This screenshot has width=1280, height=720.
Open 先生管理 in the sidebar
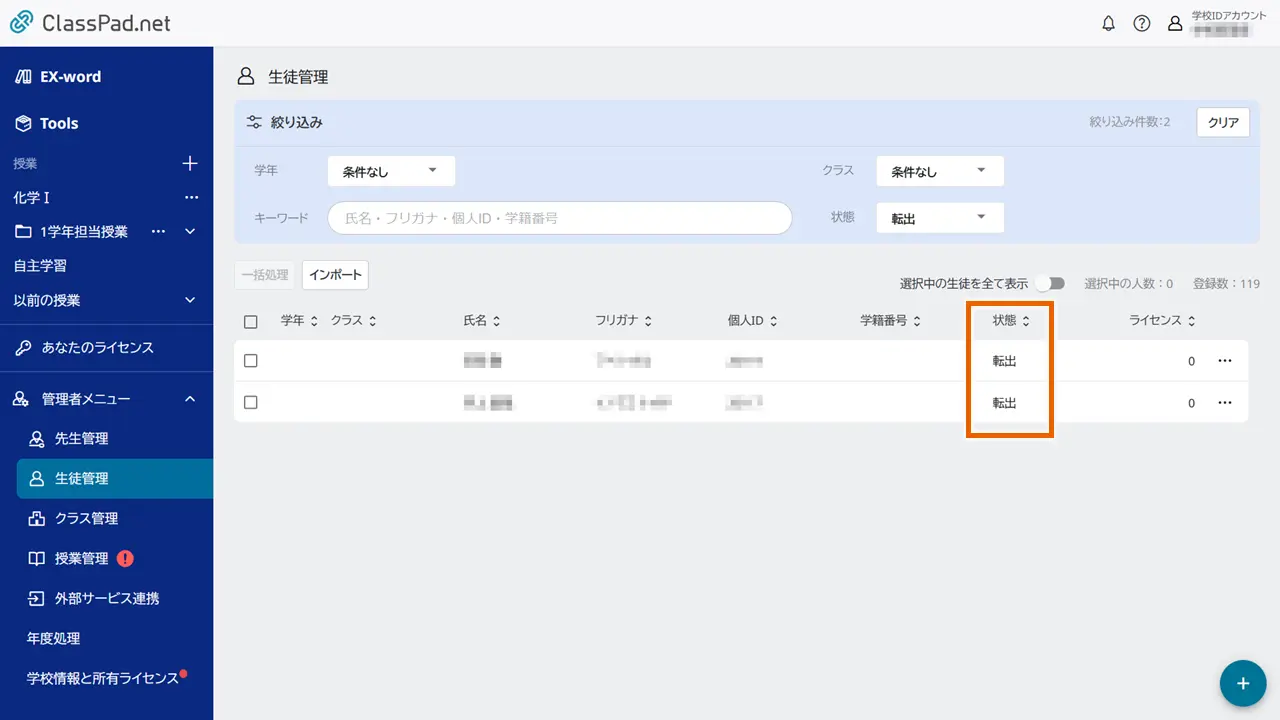tap(81, 439)
